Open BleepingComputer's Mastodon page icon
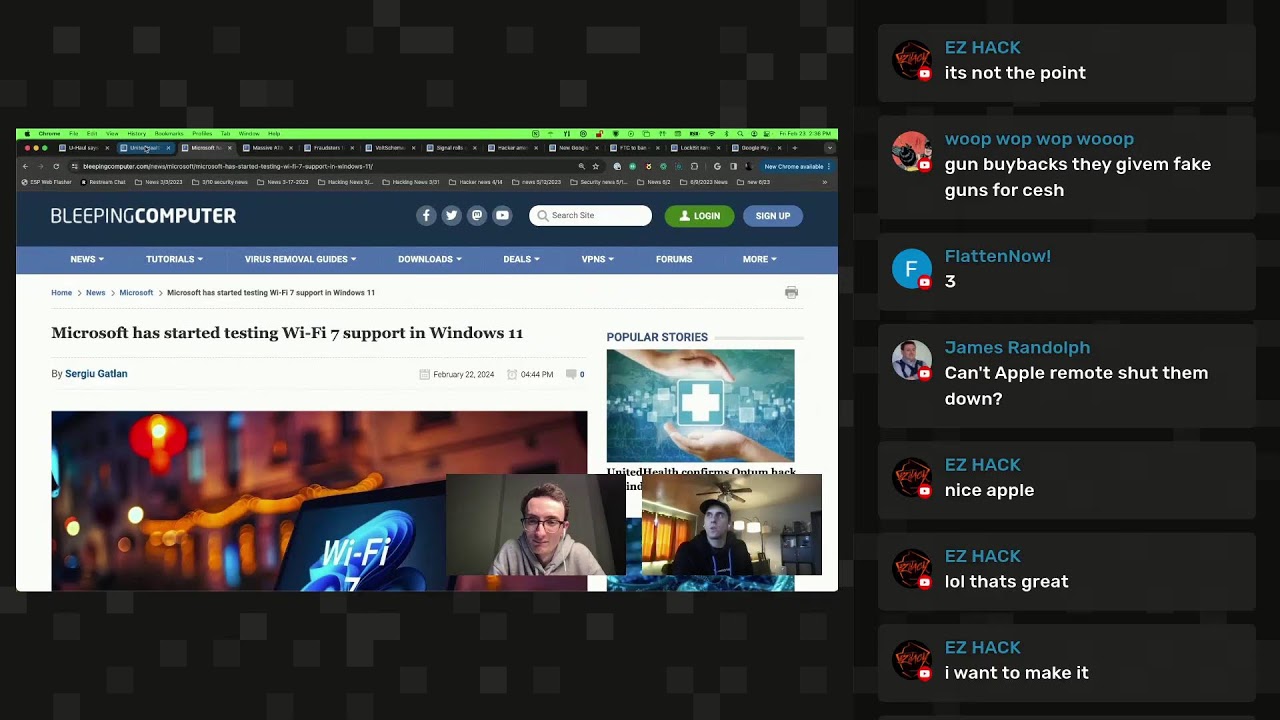The height and width of the screenshot is (720, 1280). 477,215
